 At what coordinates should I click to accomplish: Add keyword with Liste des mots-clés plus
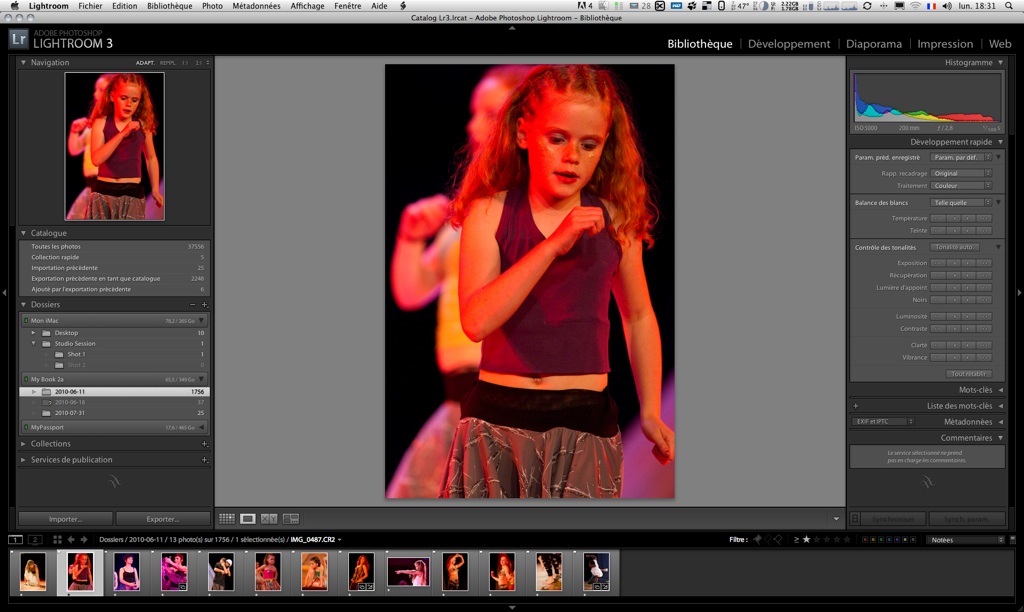point(856,406)
